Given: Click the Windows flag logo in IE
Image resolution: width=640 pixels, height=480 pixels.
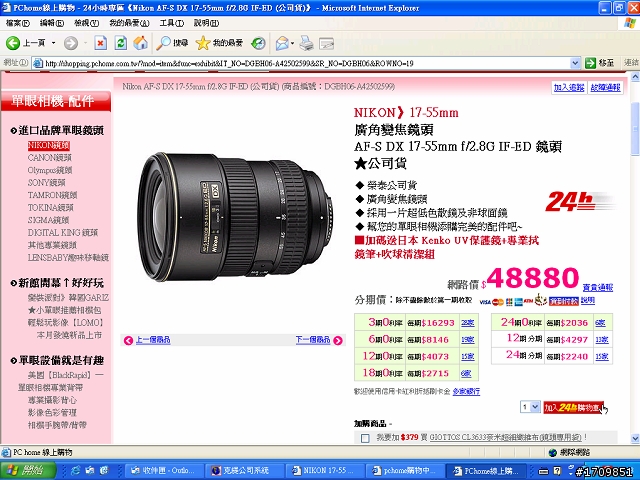Looking at the screenshot, I should pyautogui.click(x=629, y=23).
